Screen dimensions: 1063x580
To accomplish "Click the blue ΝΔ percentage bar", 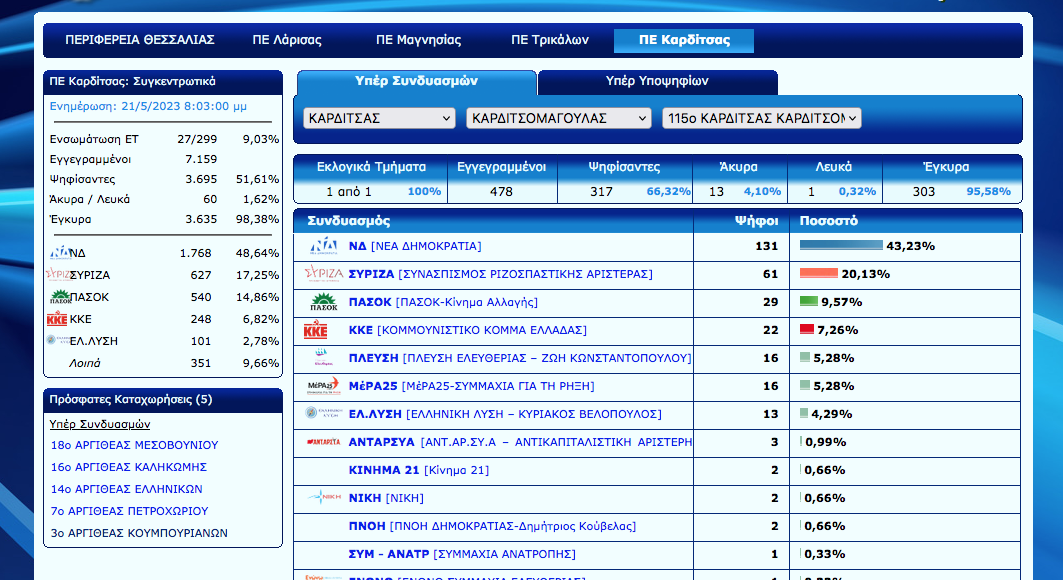I will point(841,246).
